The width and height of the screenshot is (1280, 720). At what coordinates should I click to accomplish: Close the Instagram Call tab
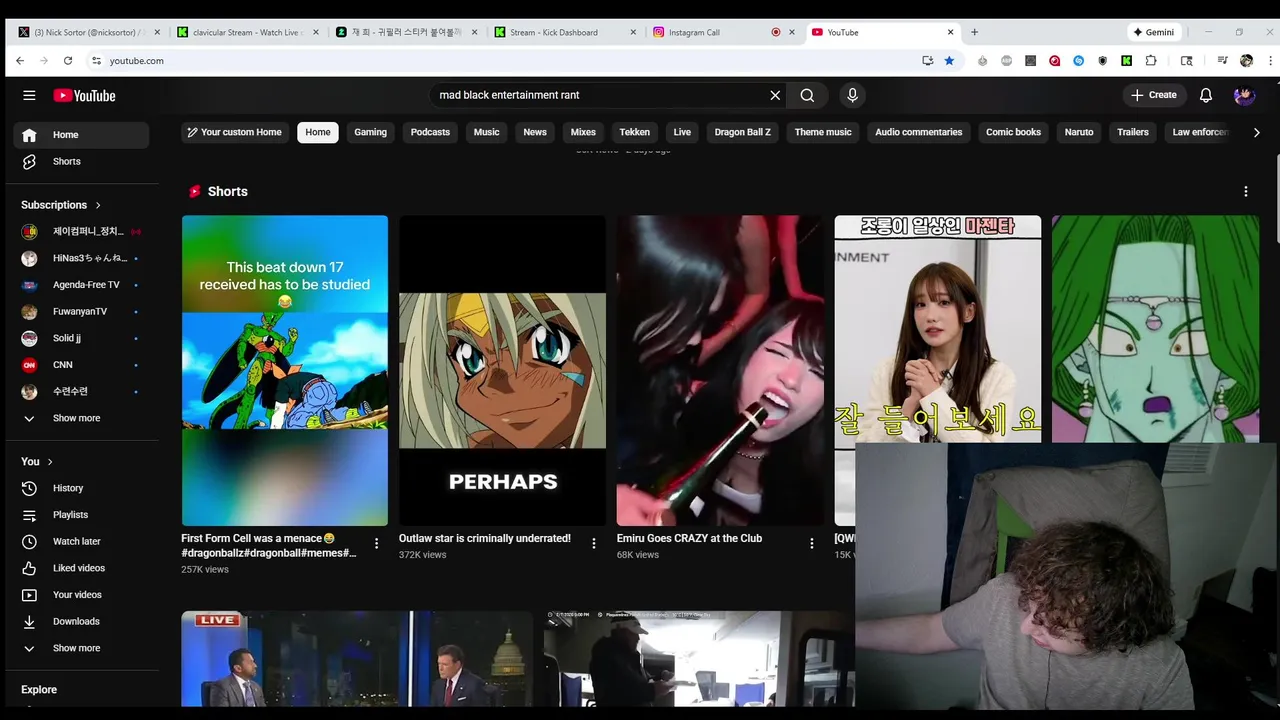coord(792,32)
